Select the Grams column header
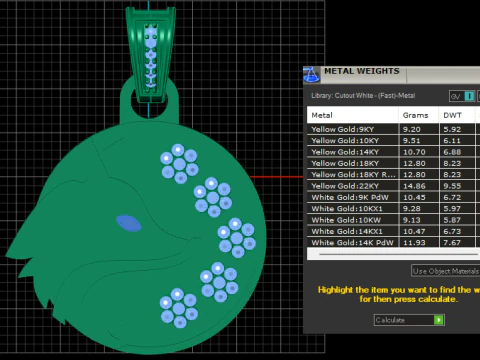480x360 pixels. [x=419, y=115]
